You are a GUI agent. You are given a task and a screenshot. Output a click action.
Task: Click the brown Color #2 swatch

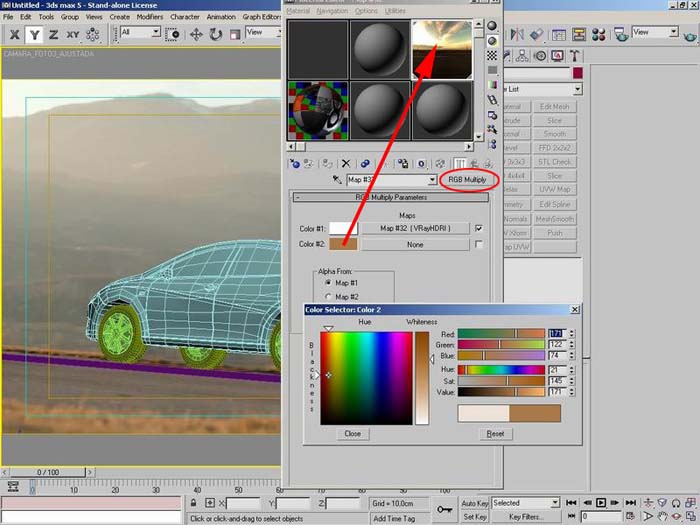coord(343,244)
